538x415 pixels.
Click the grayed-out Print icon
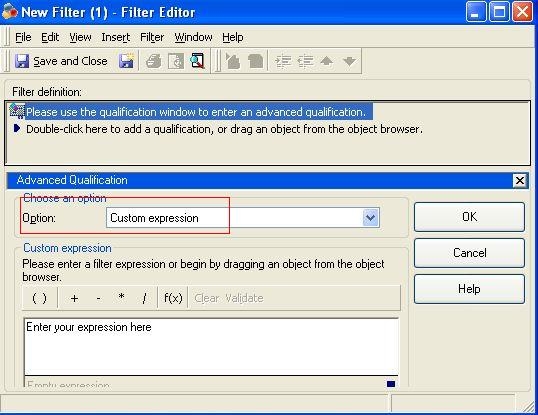(x=153, y=61)
